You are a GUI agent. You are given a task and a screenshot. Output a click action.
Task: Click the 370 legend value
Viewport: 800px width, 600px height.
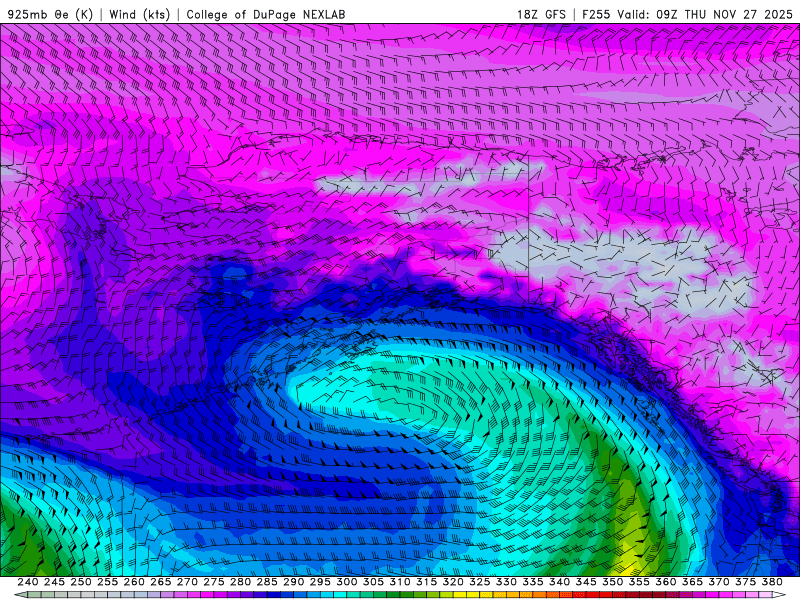coord(719,582)
